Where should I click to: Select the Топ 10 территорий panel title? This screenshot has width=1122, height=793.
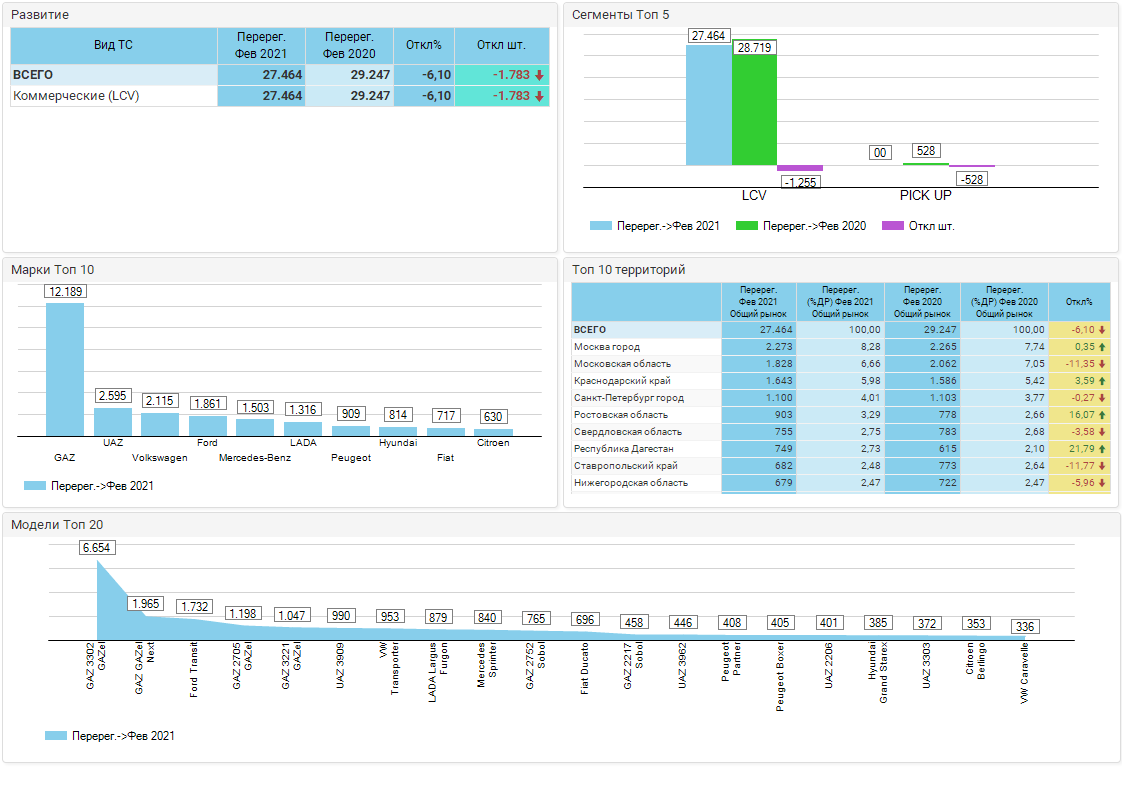pos(628,270)
